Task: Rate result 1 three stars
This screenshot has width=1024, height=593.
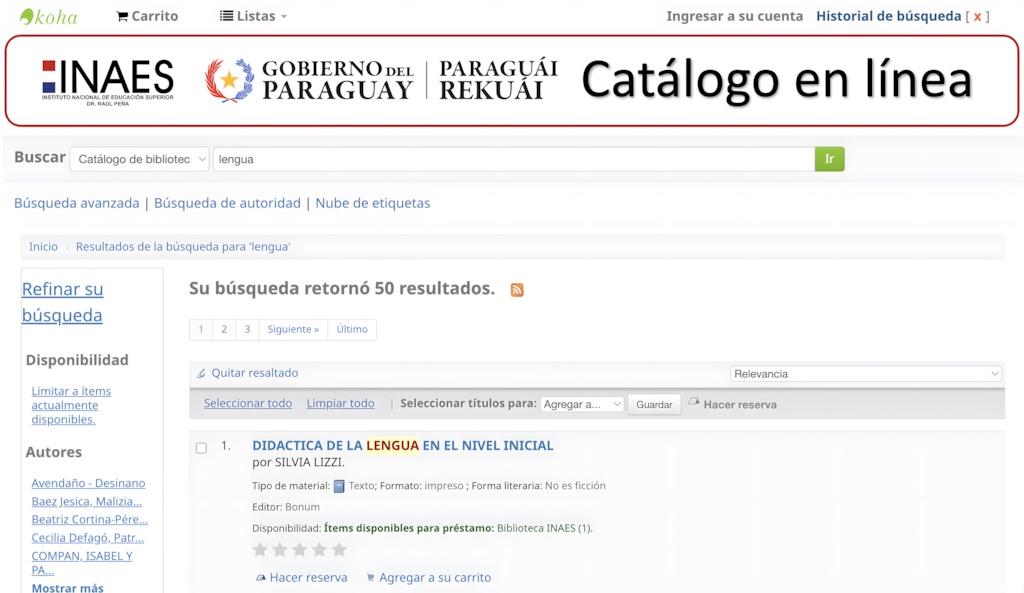Action: pos(299,550)
